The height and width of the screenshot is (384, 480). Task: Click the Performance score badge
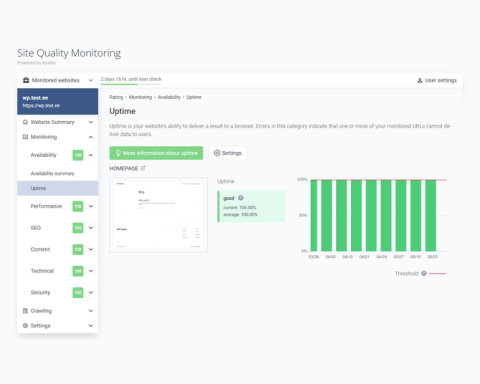78,206
